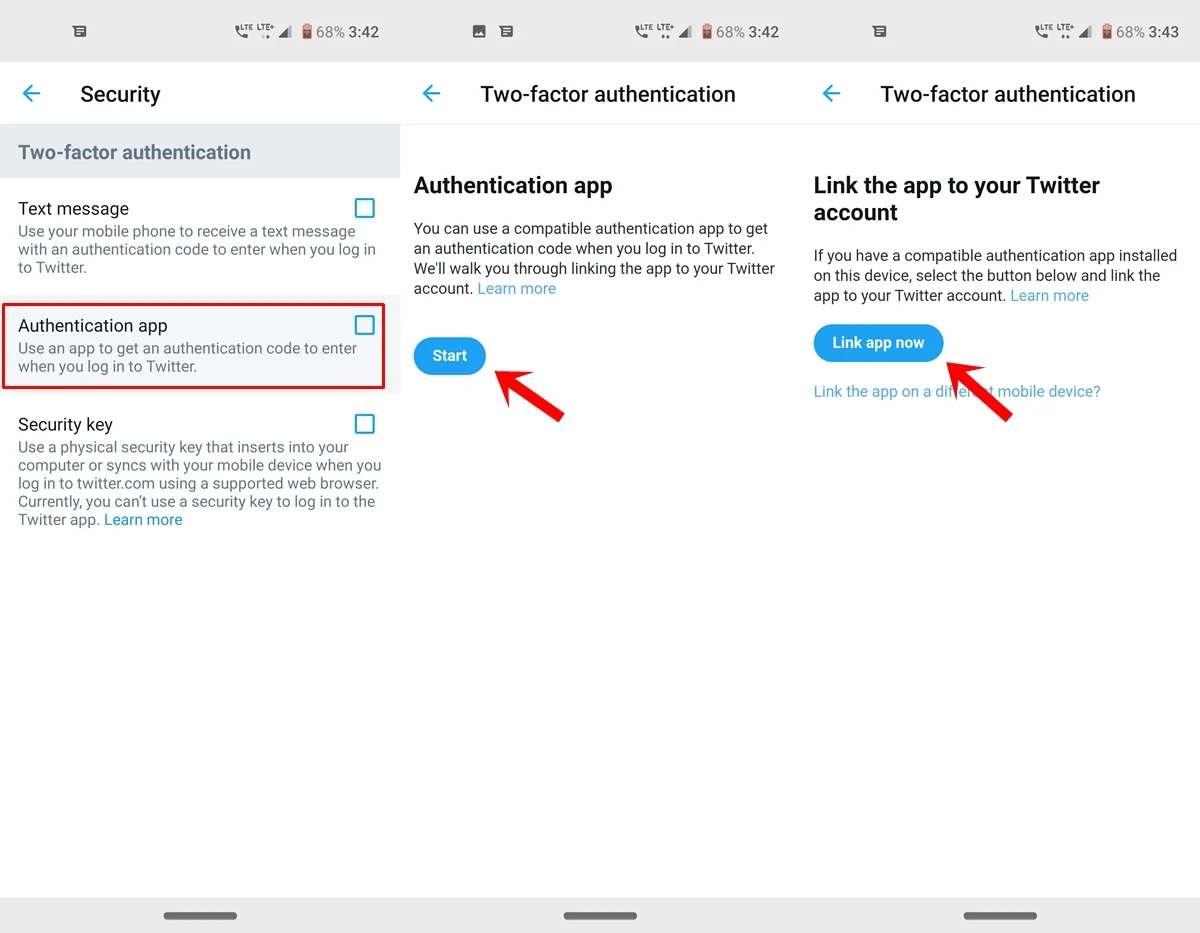Image resolution: width=1200 pixels, height=933 pixels.
Task: Tap image notification icon in middle status bar
Action: pos(479,32)
